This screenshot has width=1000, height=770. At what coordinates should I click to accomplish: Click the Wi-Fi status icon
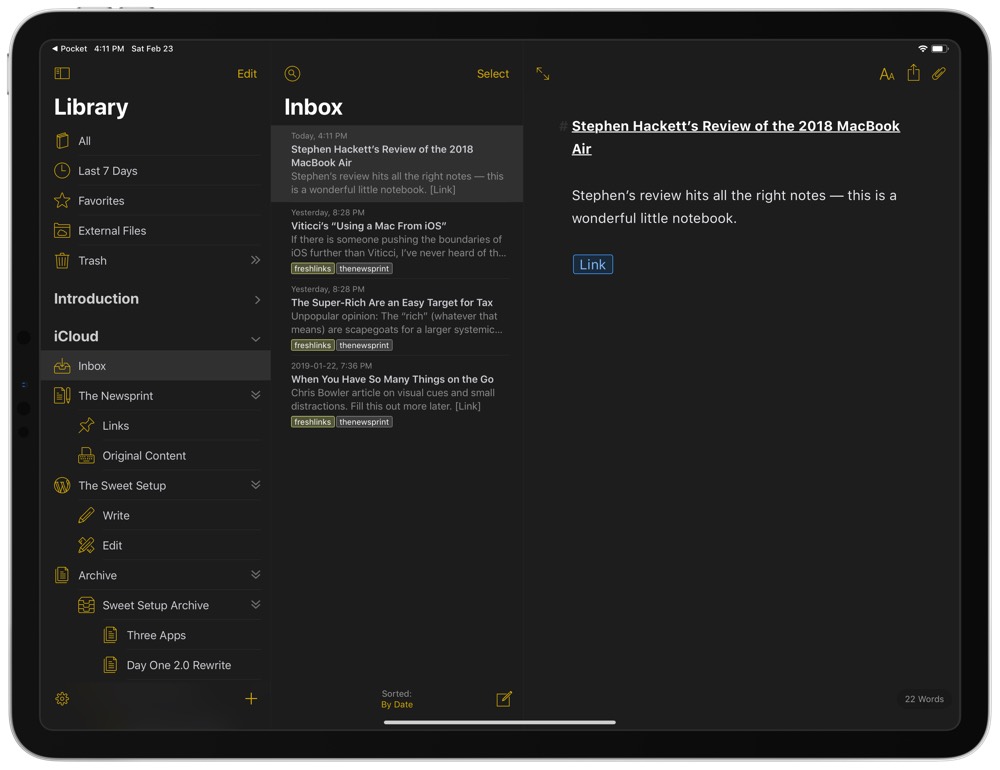pyautogui.click(x=922, y=48)
